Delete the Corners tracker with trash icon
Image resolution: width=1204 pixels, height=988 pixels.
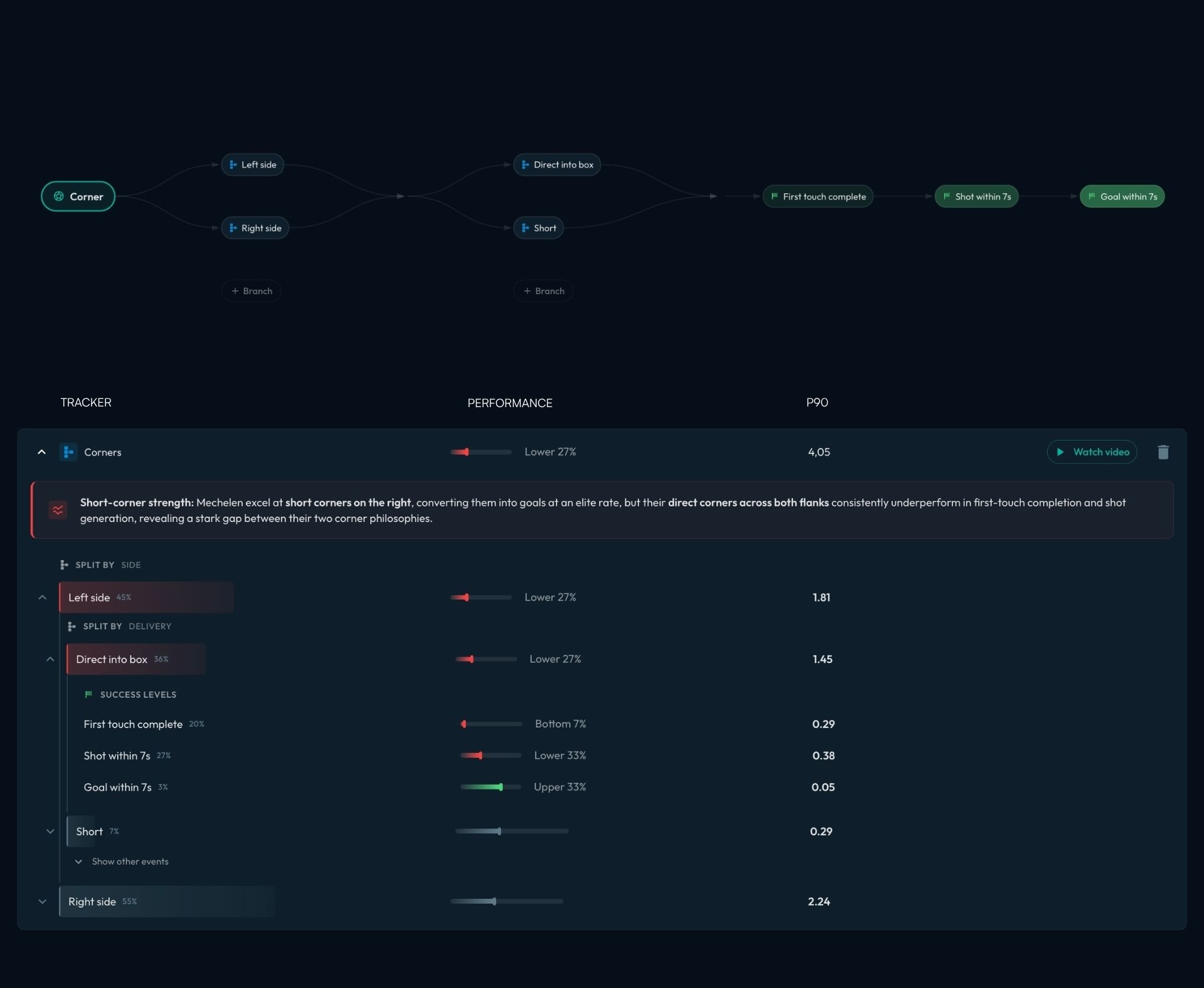point(1163,452)
